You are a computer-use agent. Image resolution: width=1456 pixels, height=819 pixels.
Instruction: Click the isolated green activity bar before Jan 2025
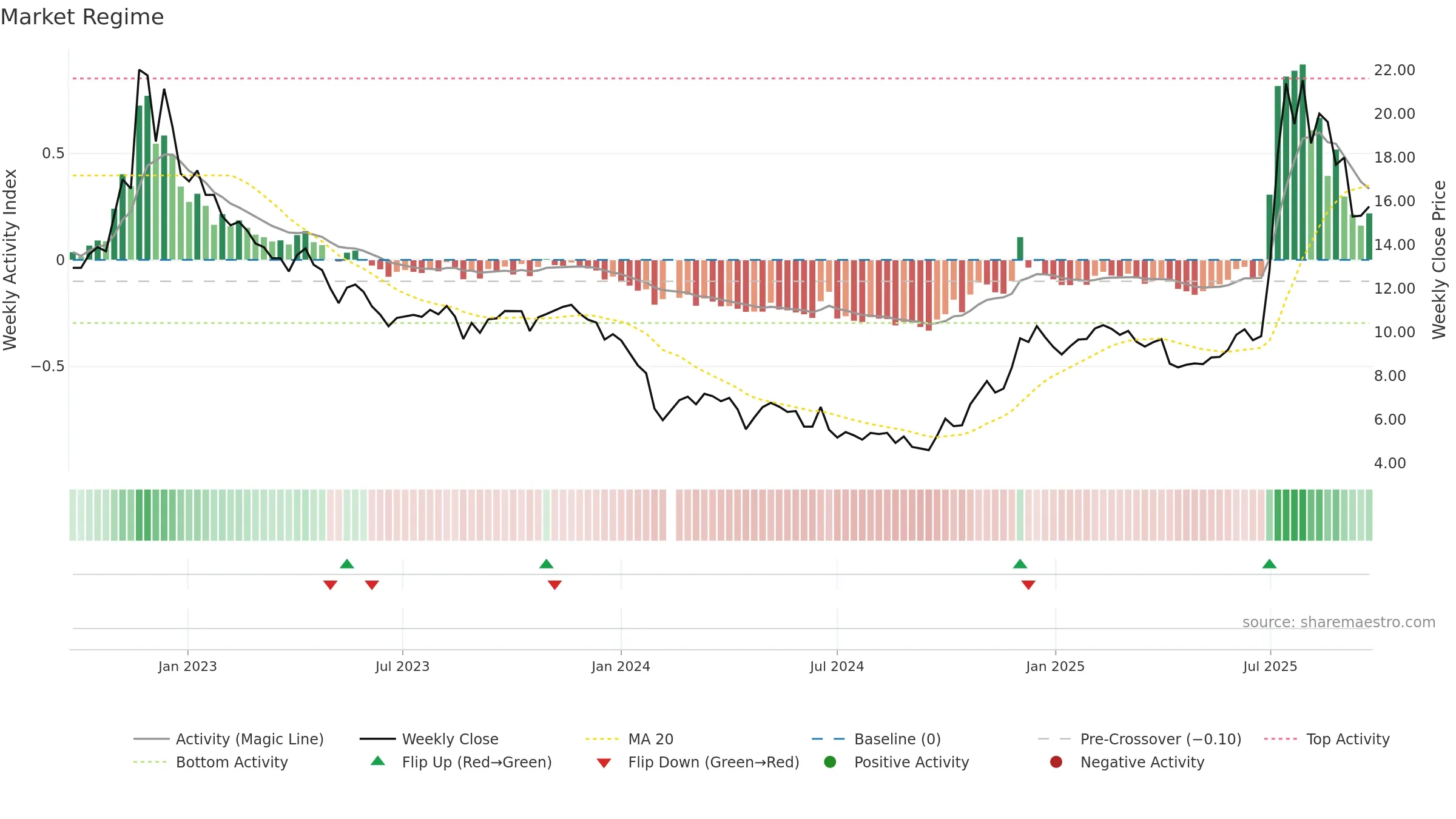coord(1020,248)
